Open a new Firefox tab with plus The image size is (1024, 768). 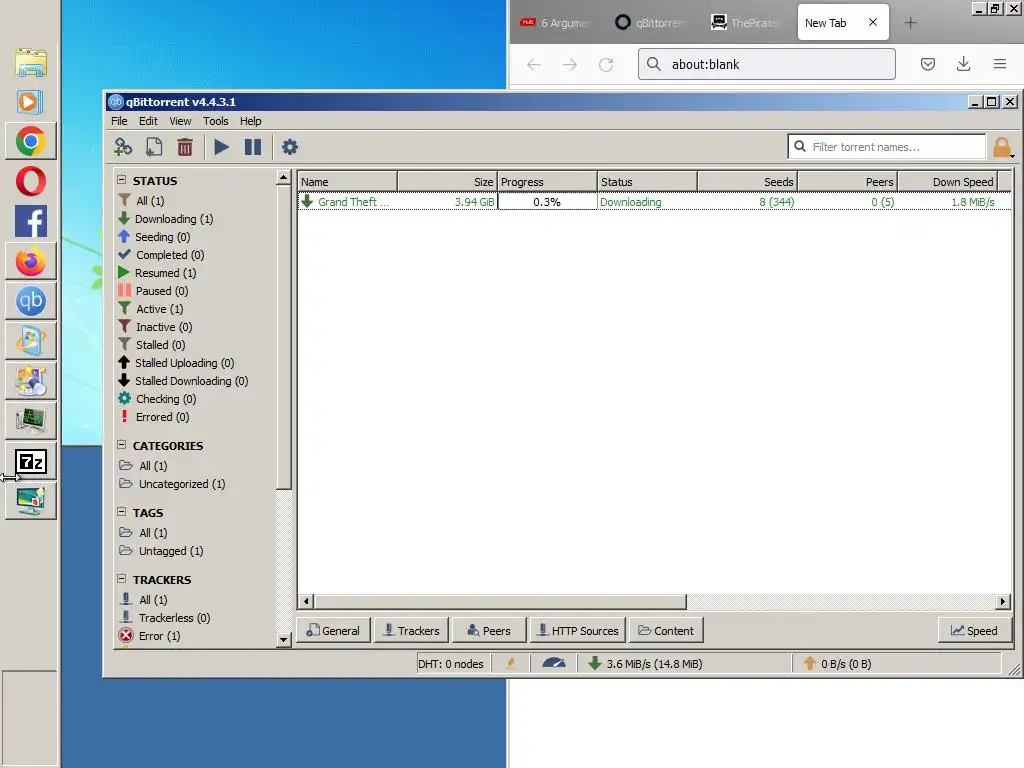910,23
